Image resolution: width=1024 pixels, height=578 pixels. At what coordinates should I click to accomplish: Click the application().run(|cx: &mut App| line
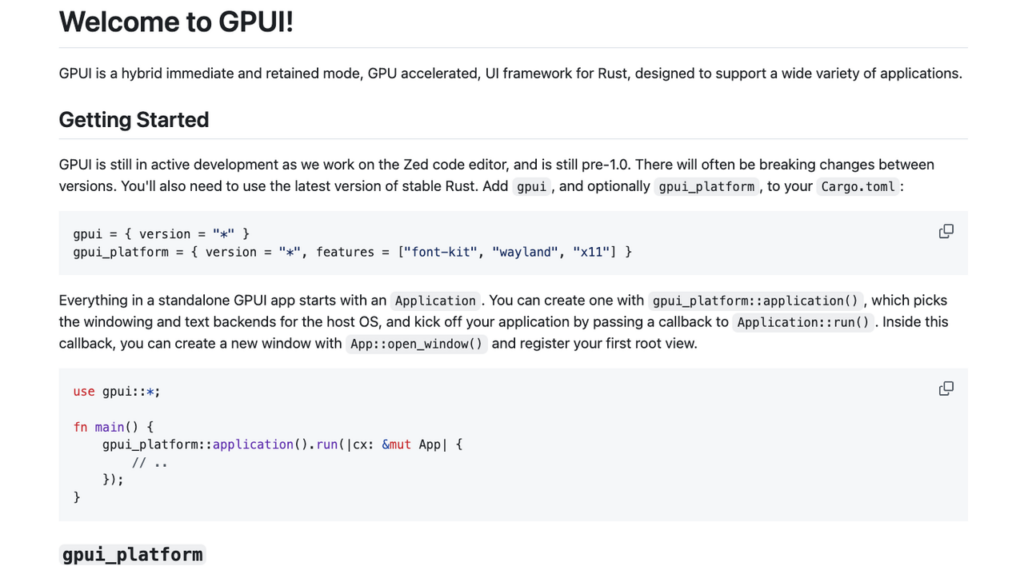pos(282,445)
